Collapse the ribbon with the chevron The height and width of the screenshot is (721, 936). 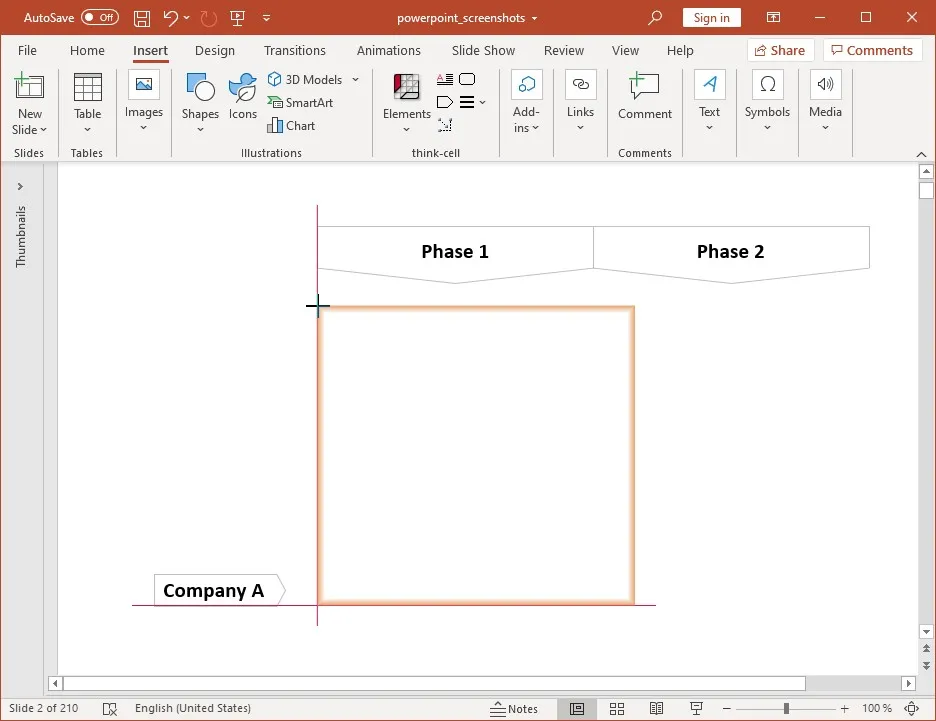(922, 154)
